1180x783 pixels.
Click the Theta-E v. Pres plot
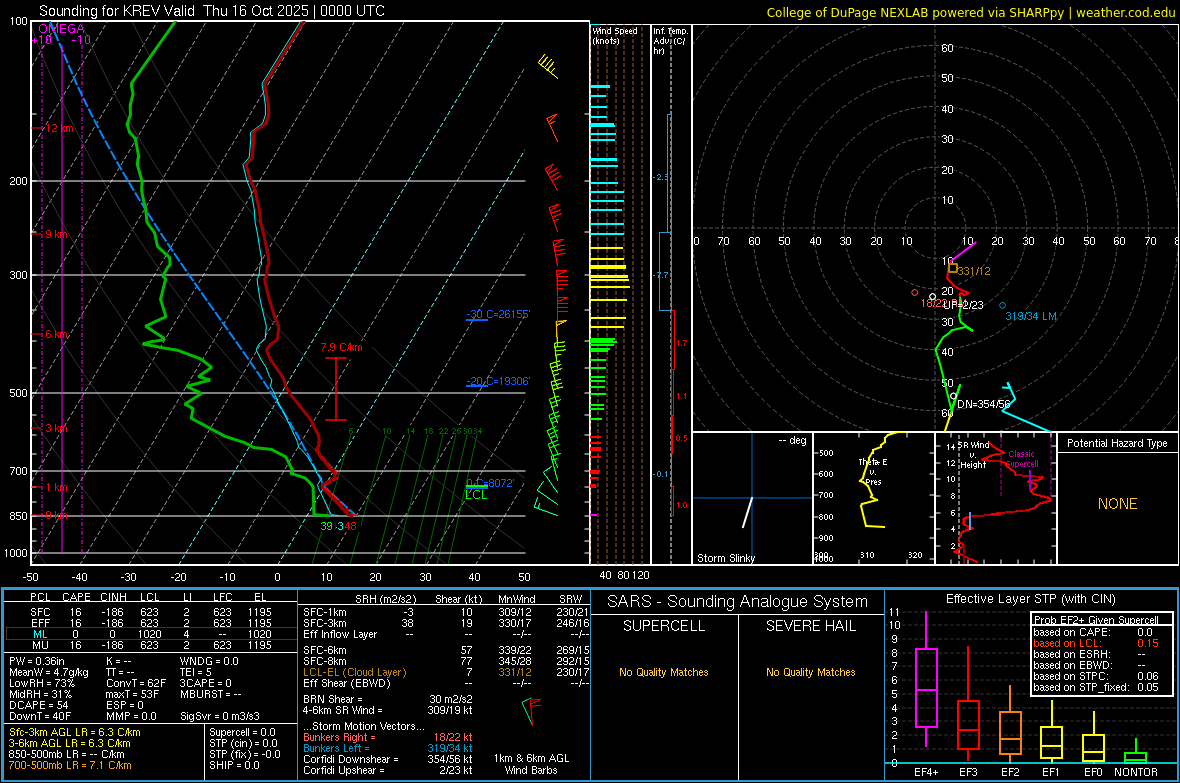coord(873,498)
